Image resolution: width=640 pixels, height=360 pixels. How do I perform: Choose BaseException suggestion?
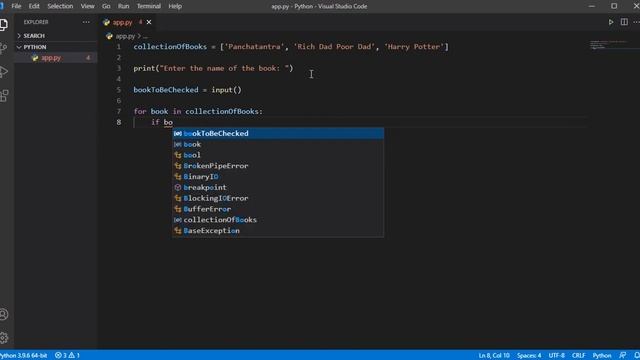[x=278, y=231]
